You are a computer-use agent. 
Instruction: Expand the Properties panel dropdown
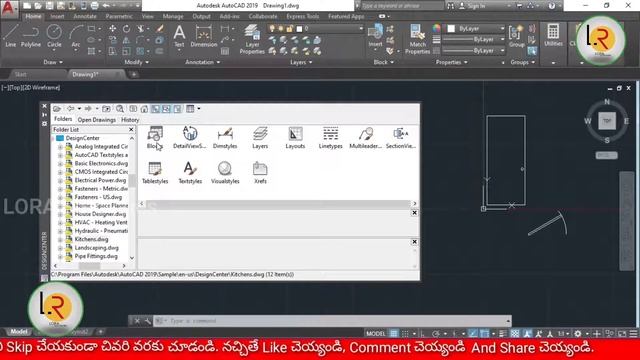click(451, 62)
